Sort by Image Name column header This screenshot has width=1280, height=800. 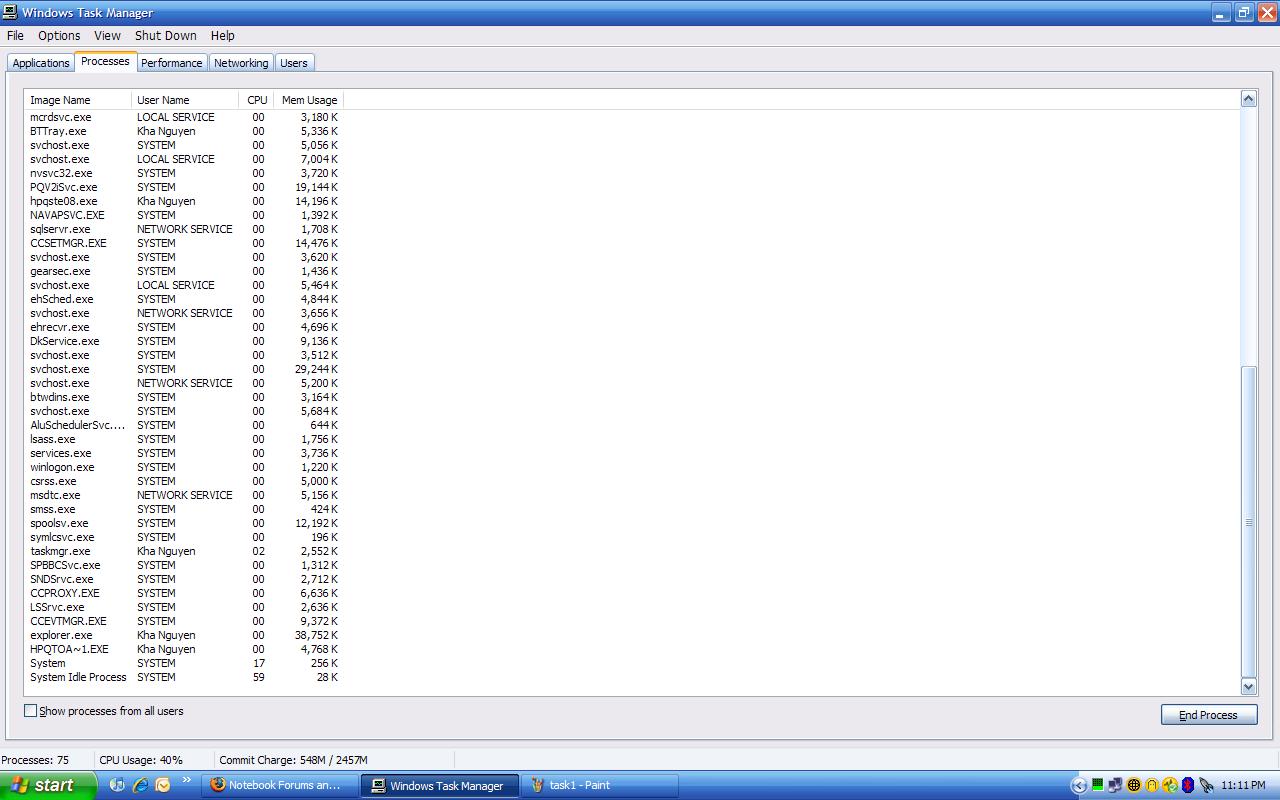click(x=78, y=100)
